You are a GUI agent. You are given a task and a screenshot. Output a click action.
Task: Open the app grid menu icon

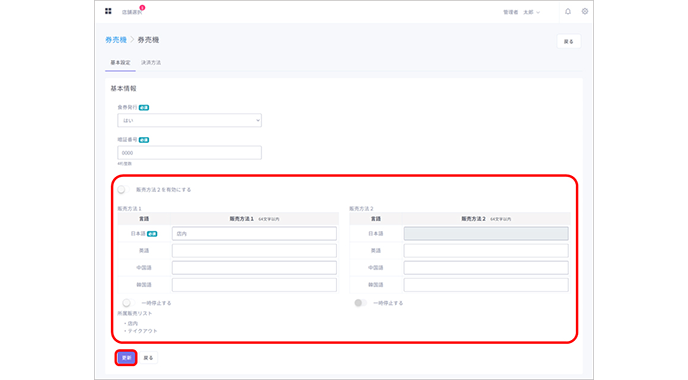coord(108,11)
